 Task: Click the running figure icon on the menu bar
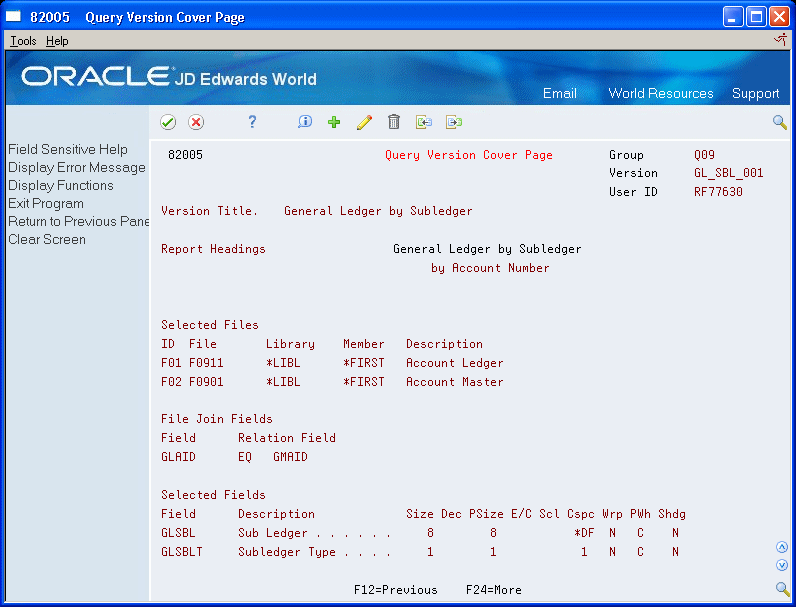click(x=780, y=40)
